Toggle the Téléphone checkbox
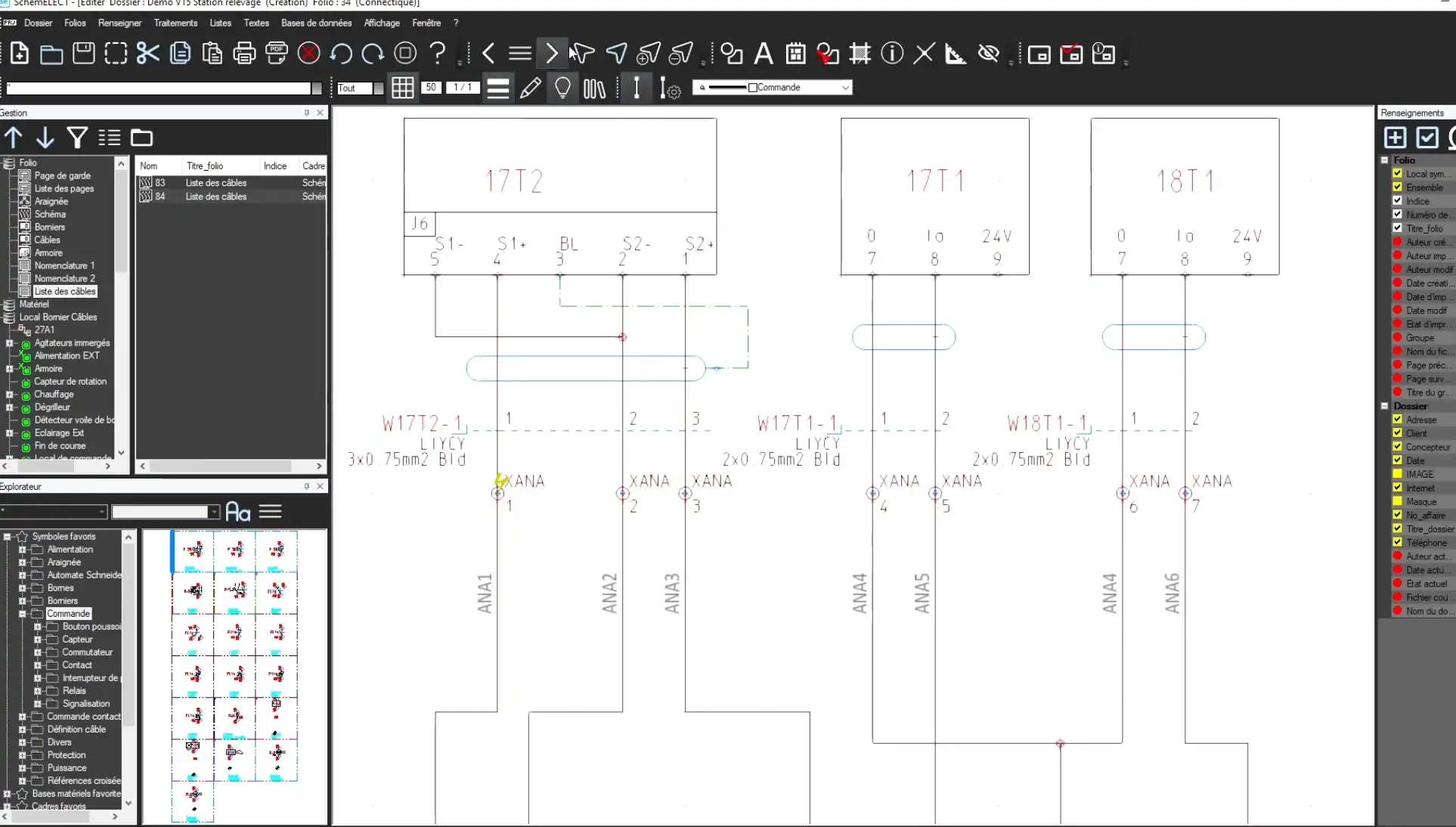The height and width of the screenshot is (827, 1456). [1397, 543]
